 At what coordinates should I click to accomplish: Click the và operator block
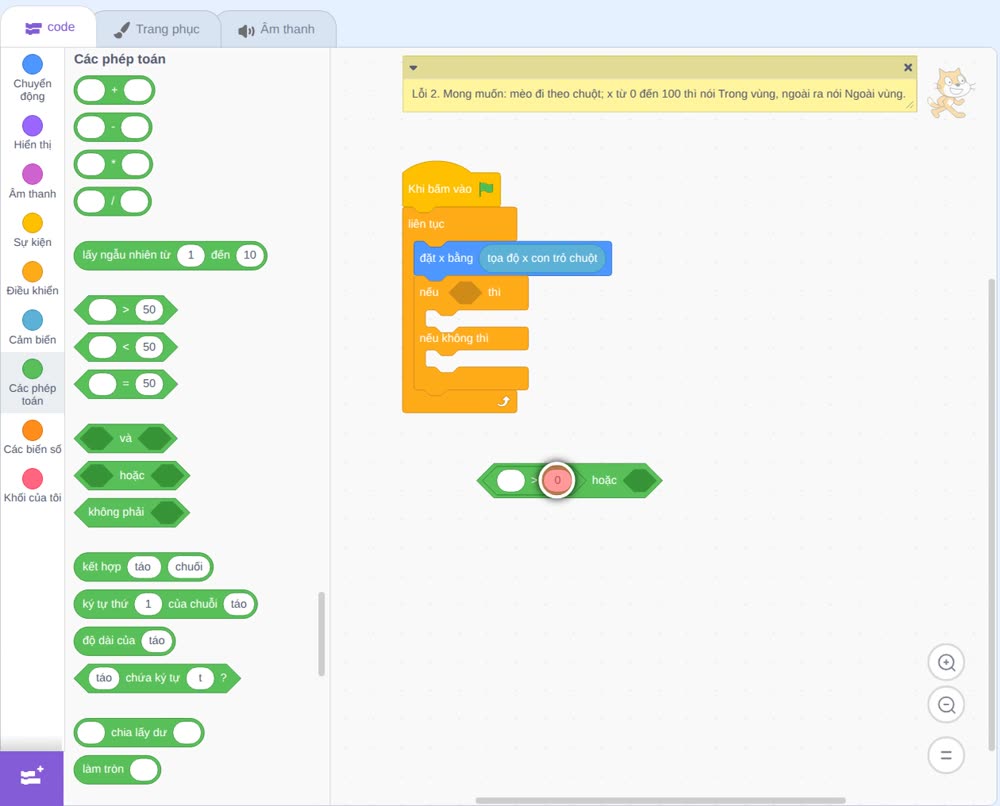tap(126, 439)
